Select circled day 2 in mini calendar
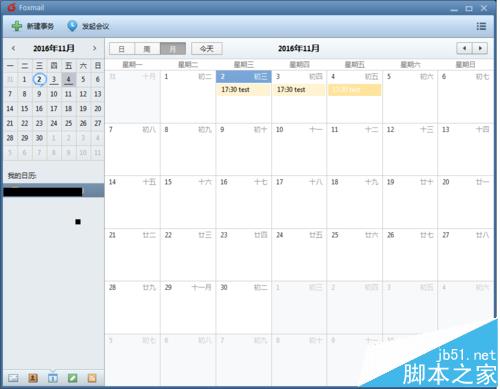Screen dimensions: 500x389 [x=39, y=79]
